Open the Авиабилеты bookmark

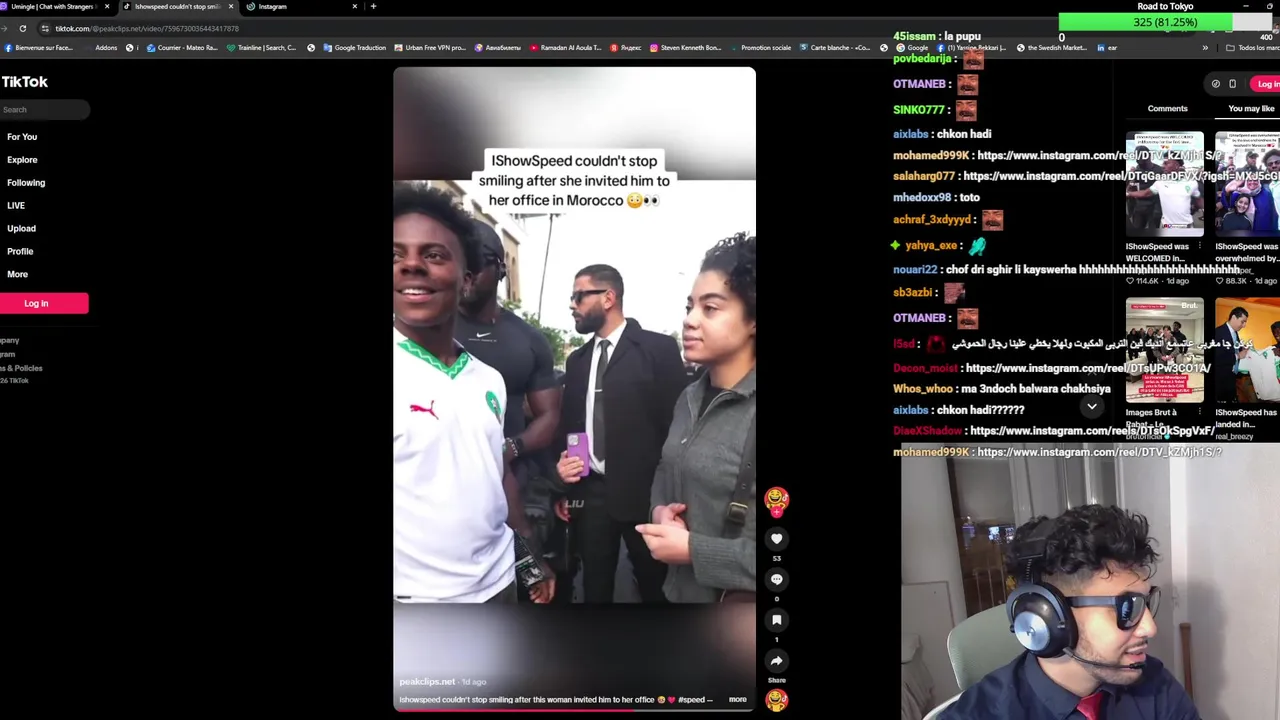[x=498, y=47]
